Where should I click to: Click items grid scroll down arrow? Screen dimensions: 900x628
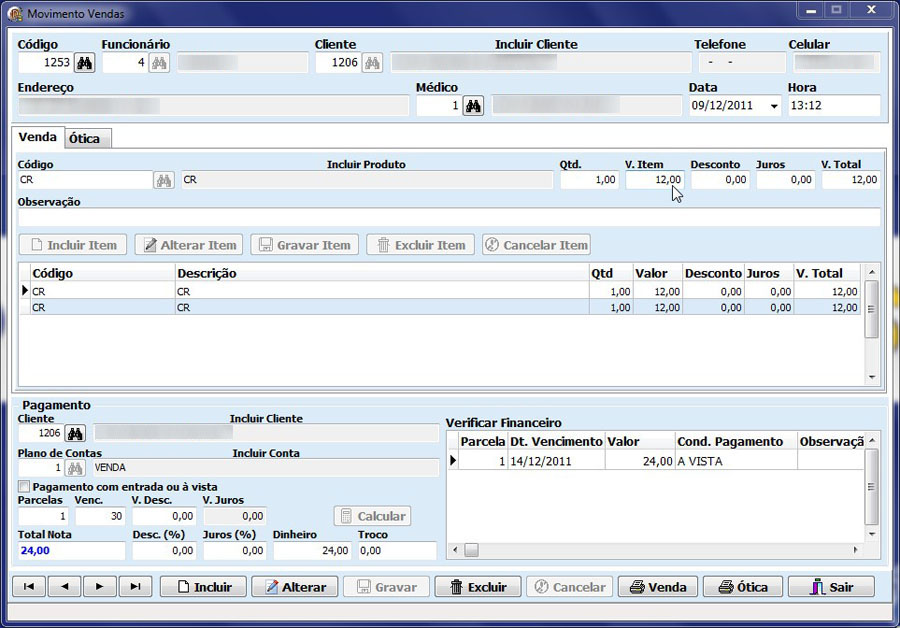(872, 377)
